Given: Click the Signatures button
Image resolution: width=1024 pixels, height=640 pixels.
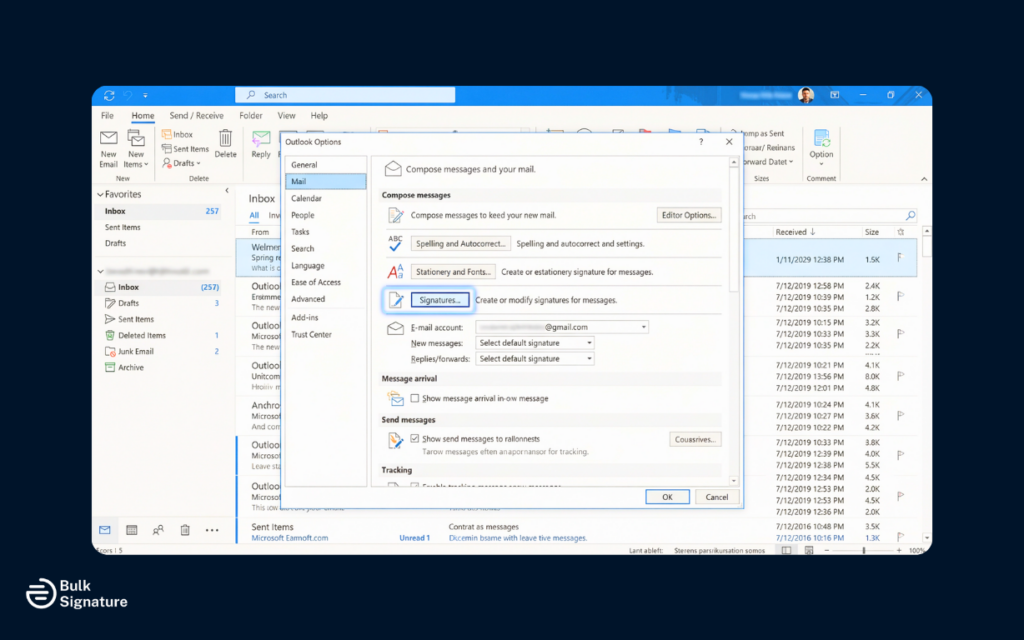Looking at the screenshot, I should [439, 300].
